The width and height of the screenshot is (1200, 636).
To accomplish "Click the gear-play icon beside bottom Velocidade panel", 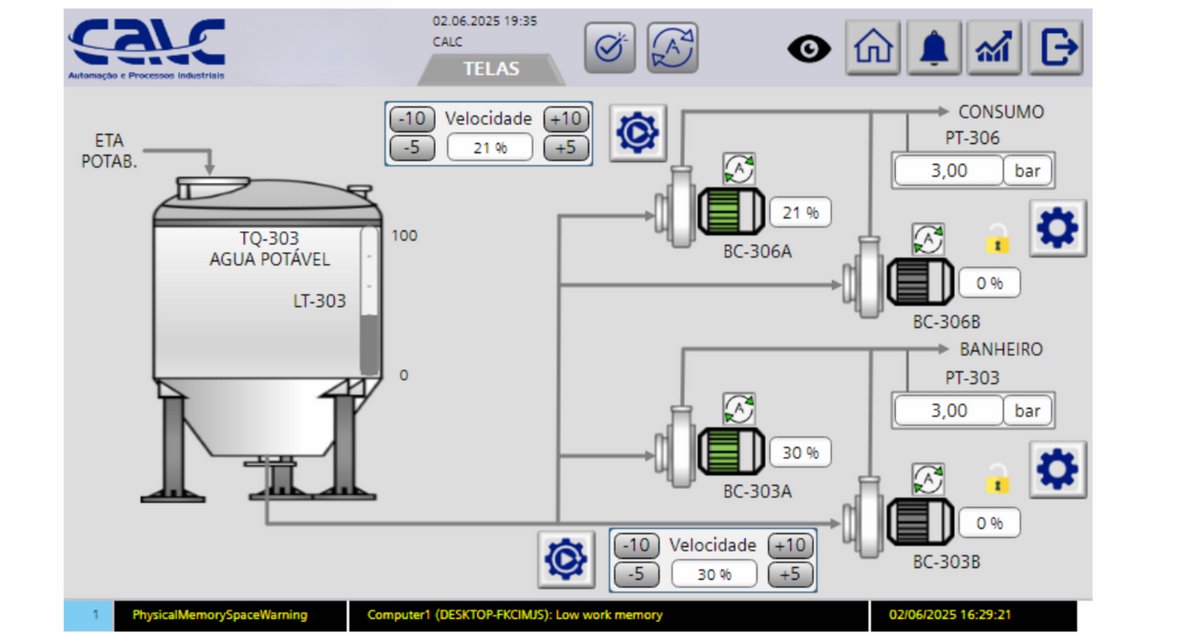I will click(565, 558).
